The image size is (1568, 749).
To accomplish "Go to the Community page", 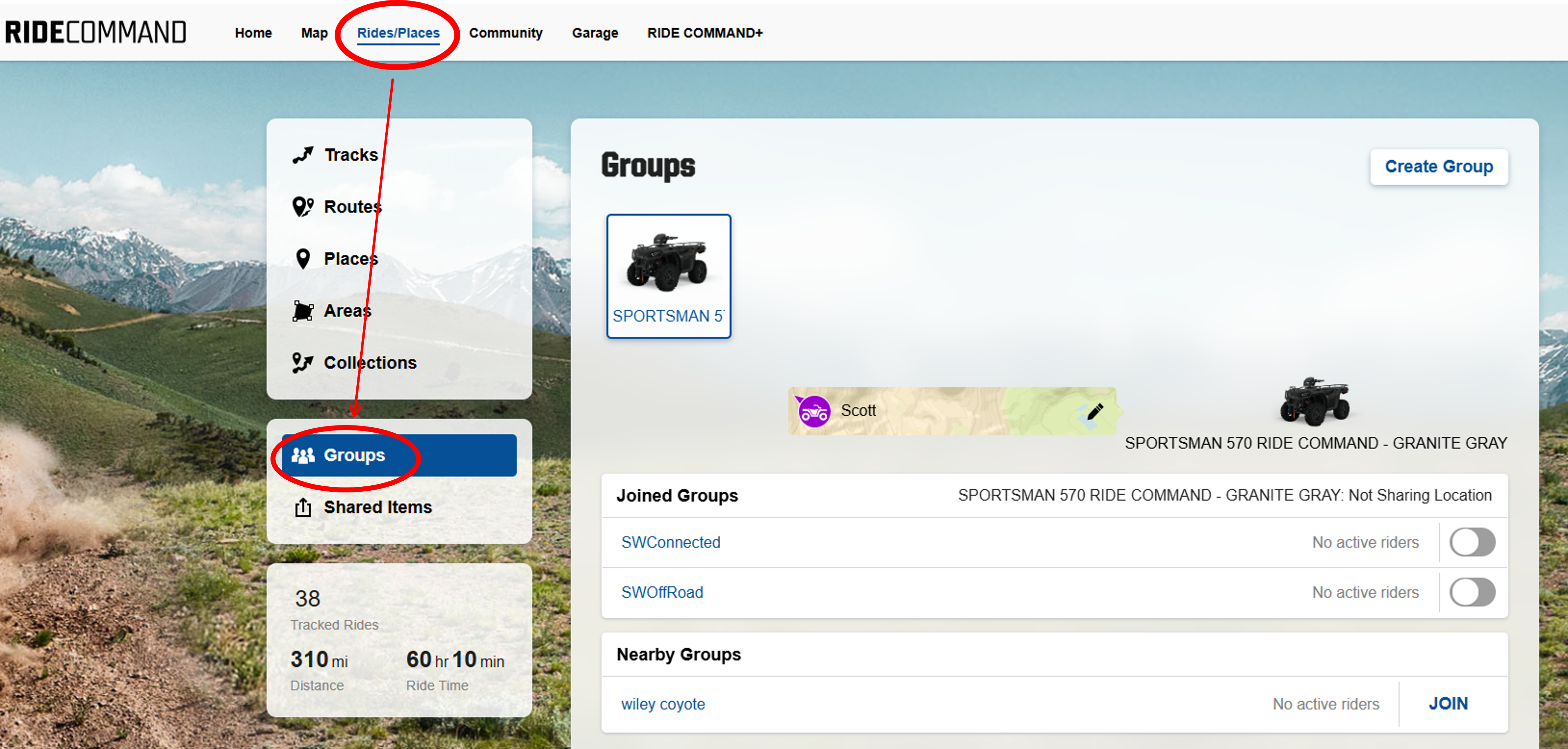I will (505, 33).
